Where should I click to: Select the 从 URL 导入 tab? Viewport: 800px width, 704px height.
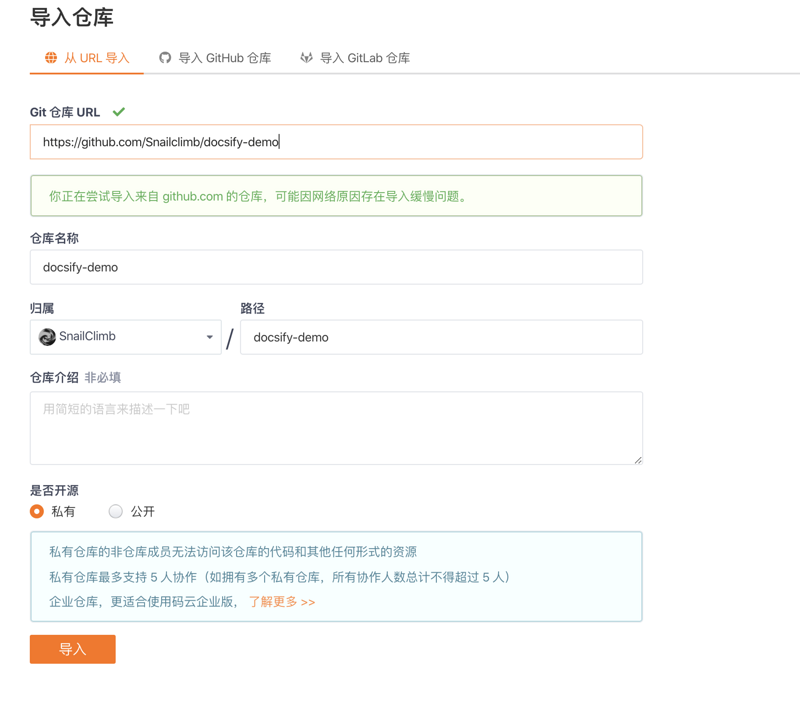[x=87, y=58]
